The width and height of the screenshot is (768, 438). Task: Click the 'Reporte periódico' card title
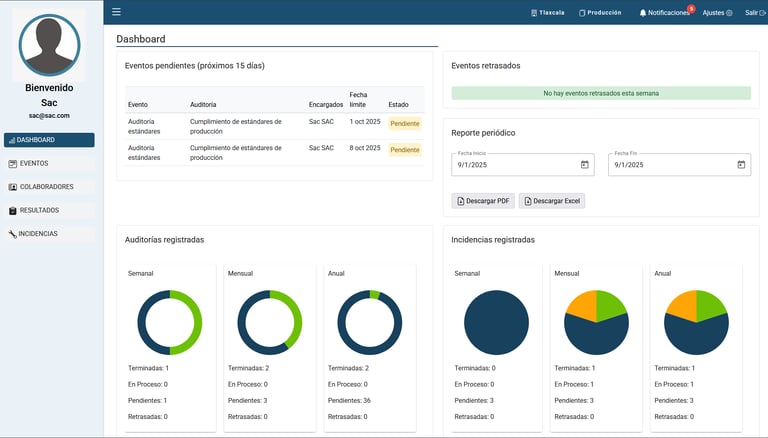[483, 133]
